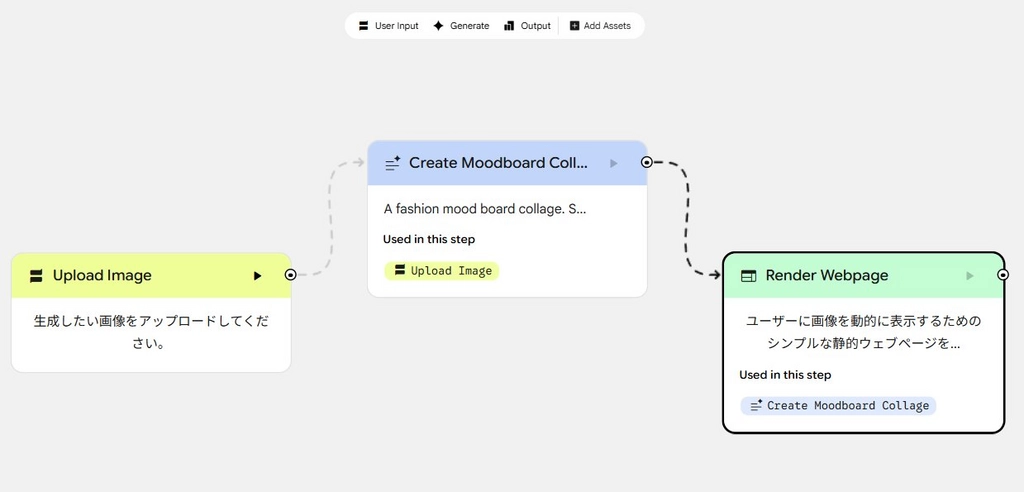Screen dimensions: 1024x492
Task: Click the Upload Image output connector port
Action: [x=290, y=275]
